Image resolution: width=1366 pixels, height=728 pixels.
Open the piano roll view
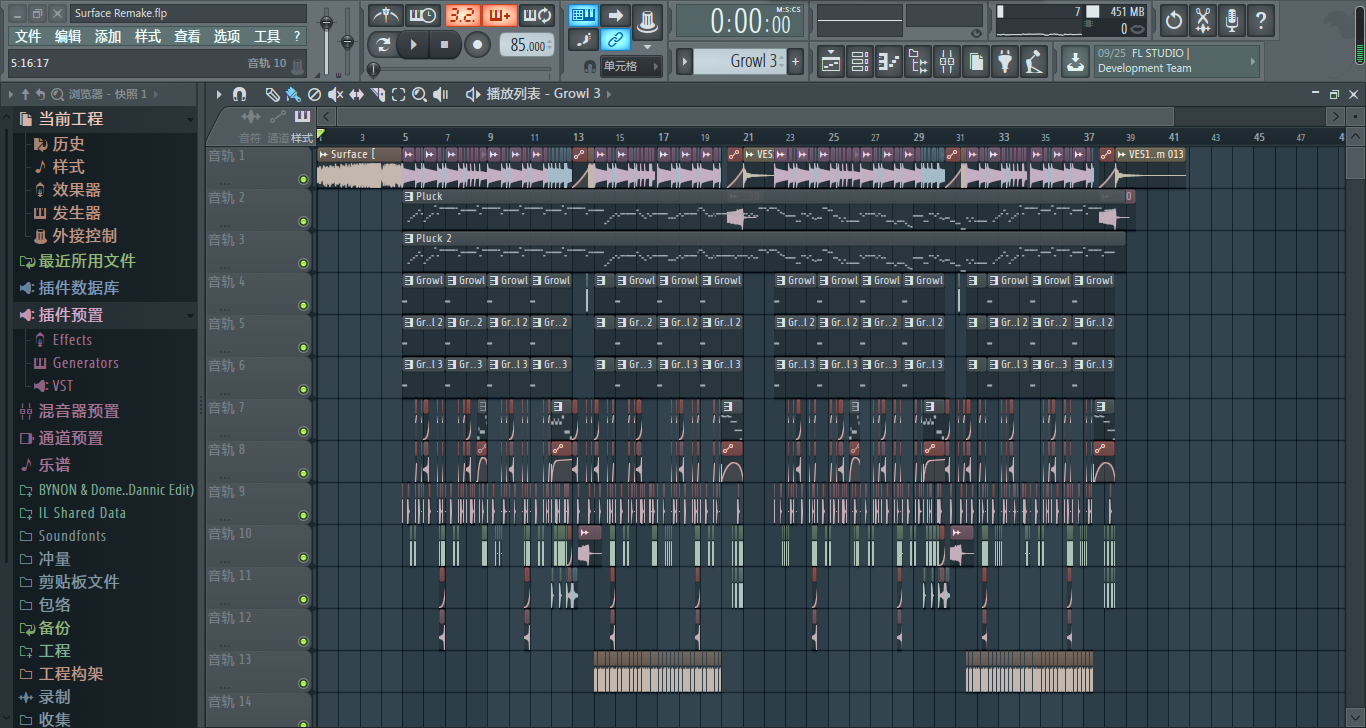[x=888, y=62]
